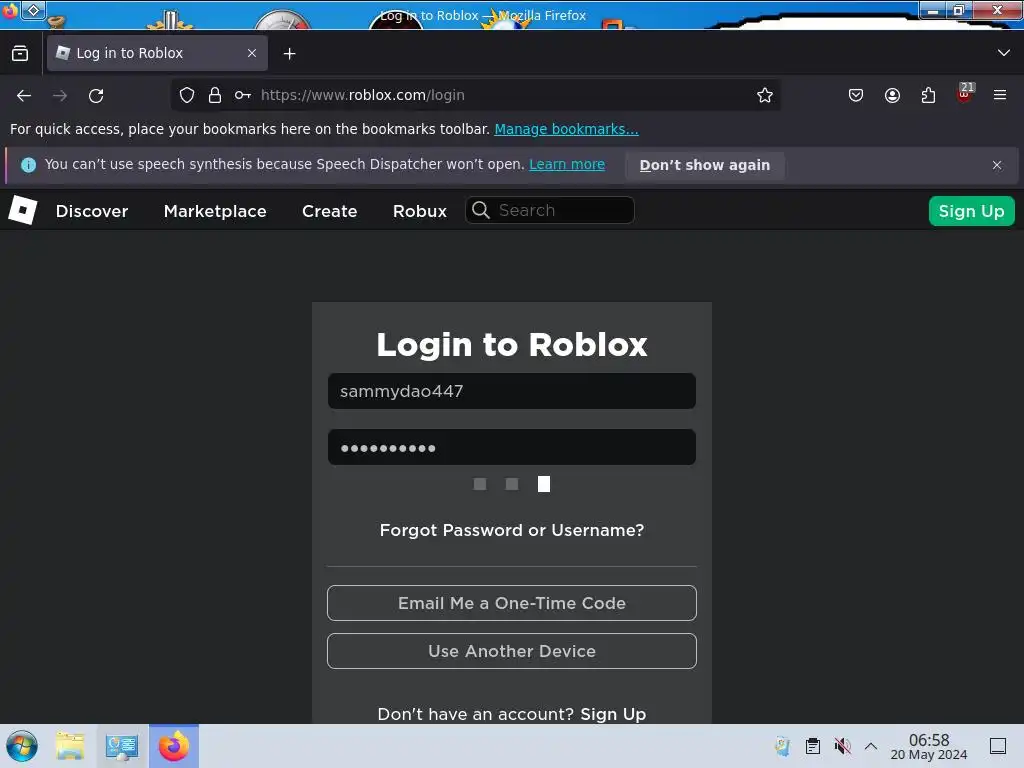Open site security padlock info
1024x768 pixels.
[215, 95]
